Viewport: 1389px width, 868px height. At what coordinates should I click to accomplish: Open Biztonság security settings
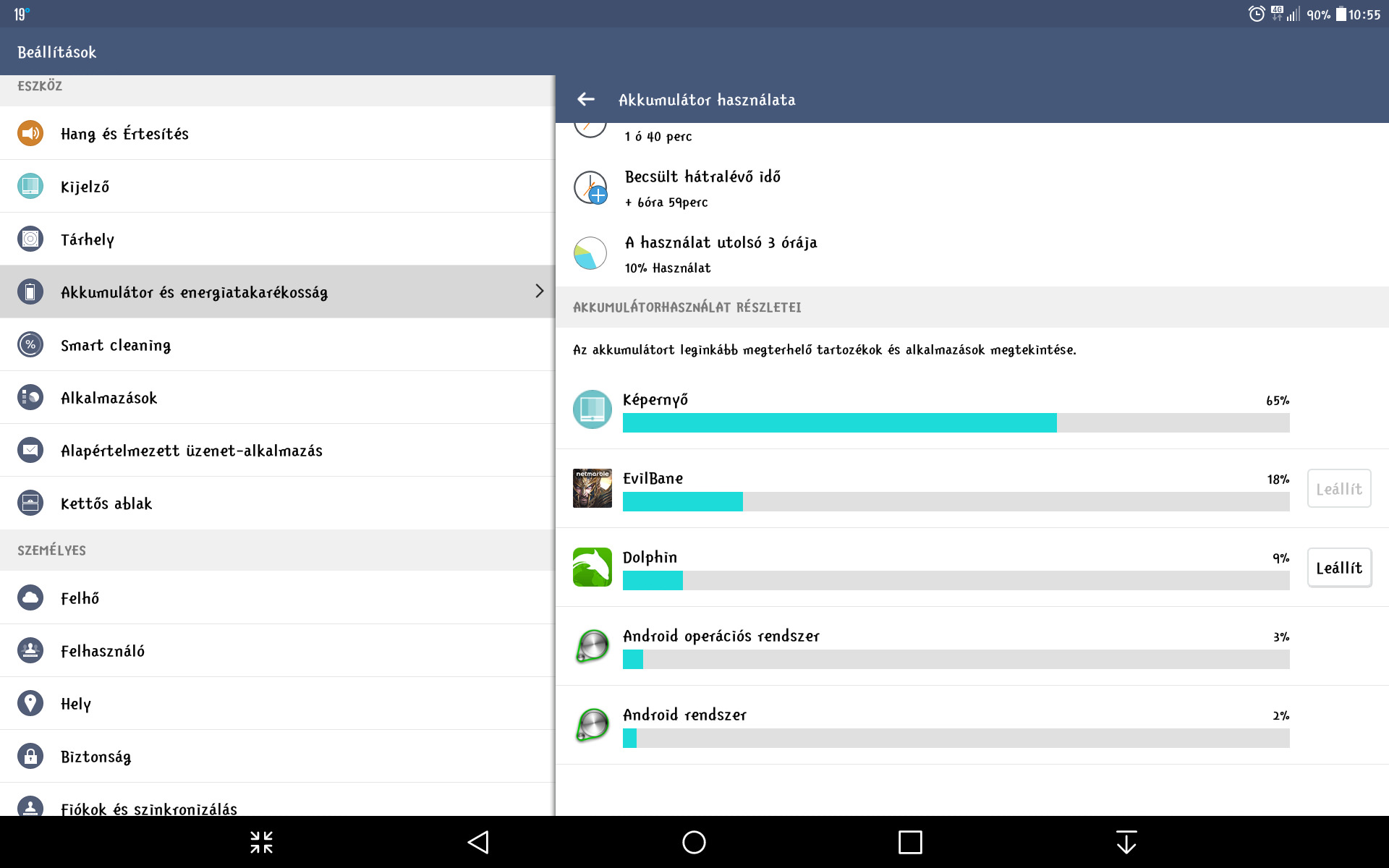click(278, 756)
